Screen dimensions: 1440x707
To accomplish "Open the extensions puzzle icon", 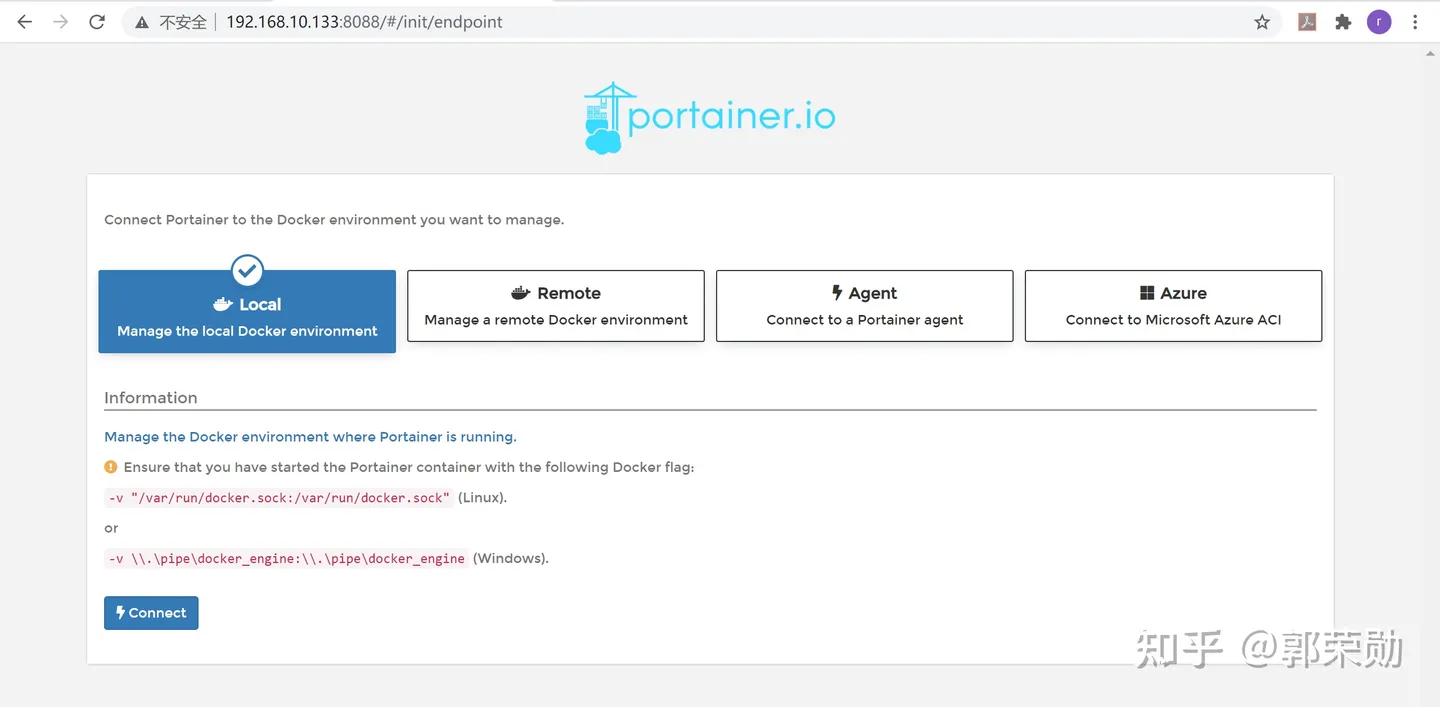I will coord(1343,22).
